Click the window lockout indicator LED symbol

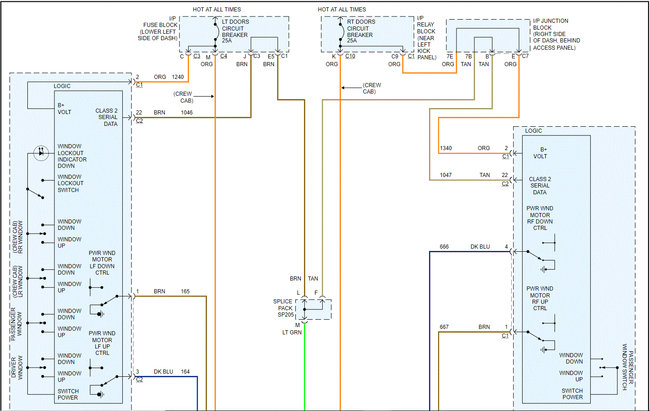(x=41, y=153)
